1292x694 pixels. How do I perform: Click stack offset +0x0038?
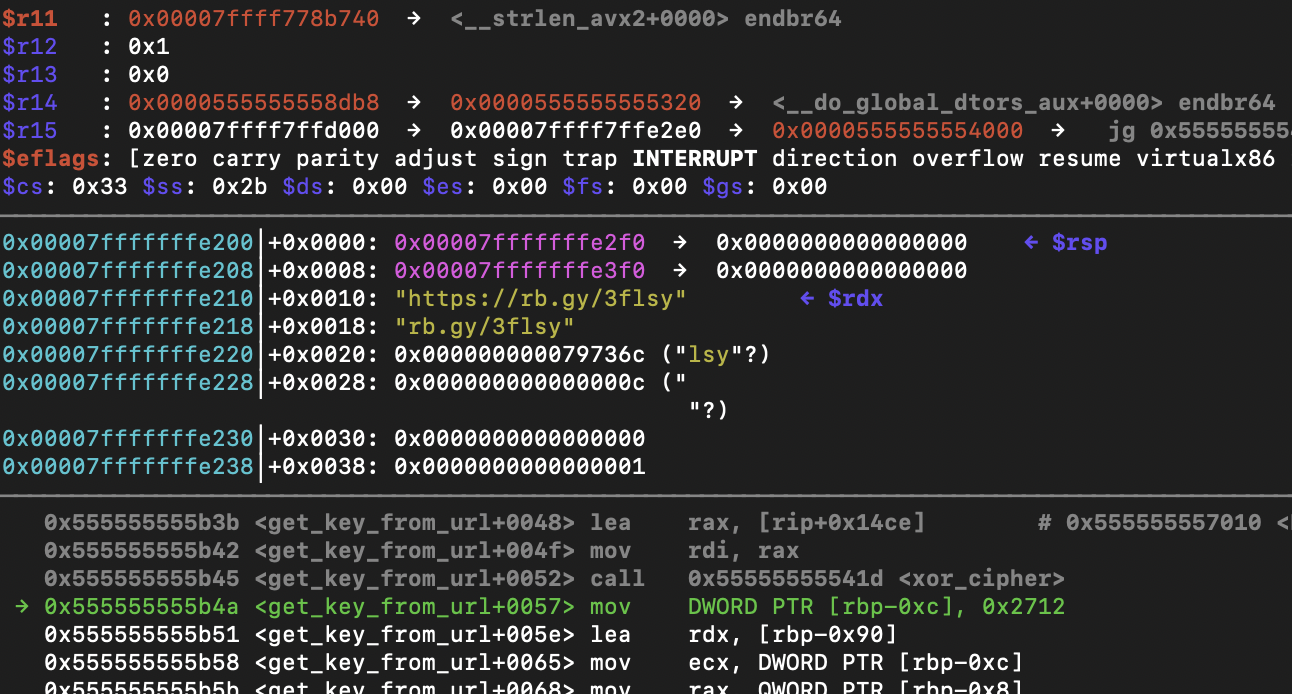[324, 467]
